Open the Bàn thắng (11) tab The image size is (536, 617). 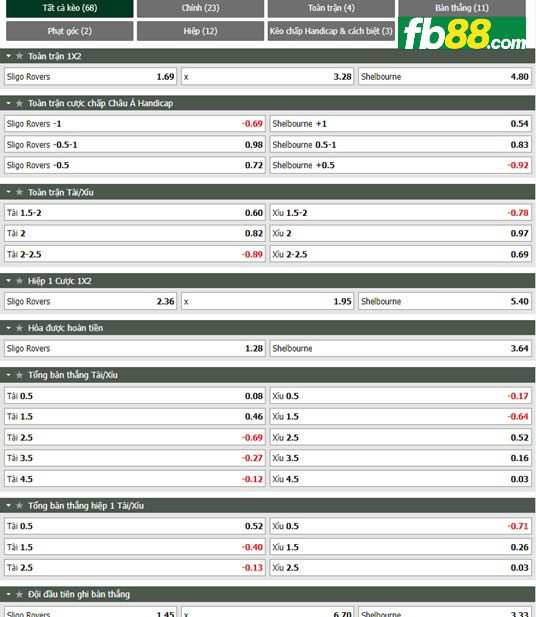click(x=462, y=8)
